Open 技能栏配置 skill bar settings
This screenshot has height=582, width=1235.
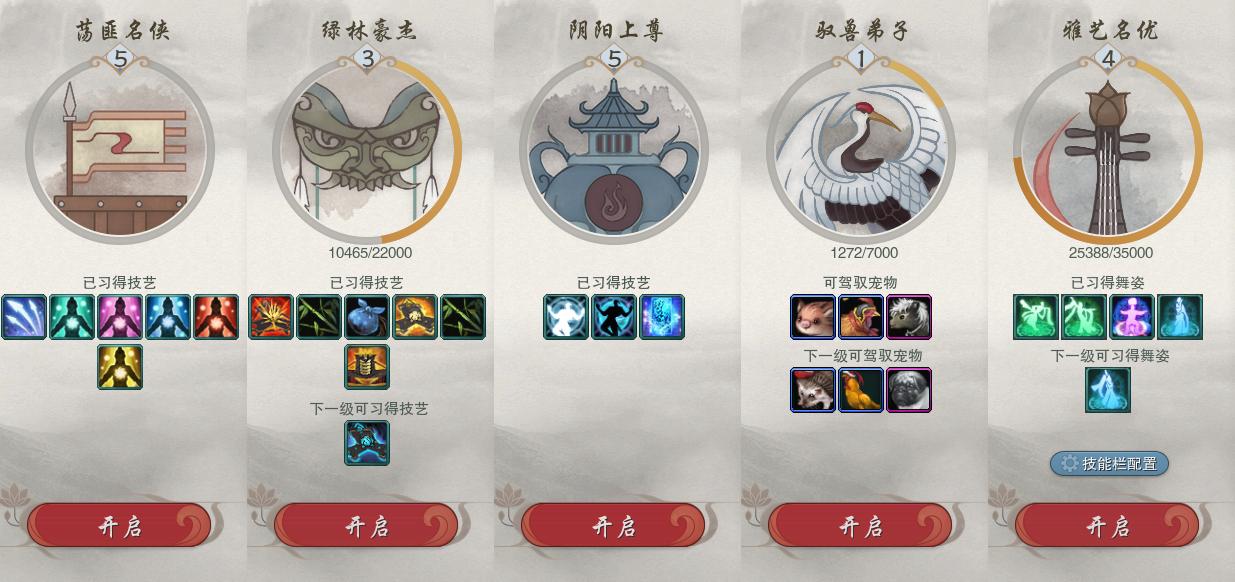(1109, 463)
